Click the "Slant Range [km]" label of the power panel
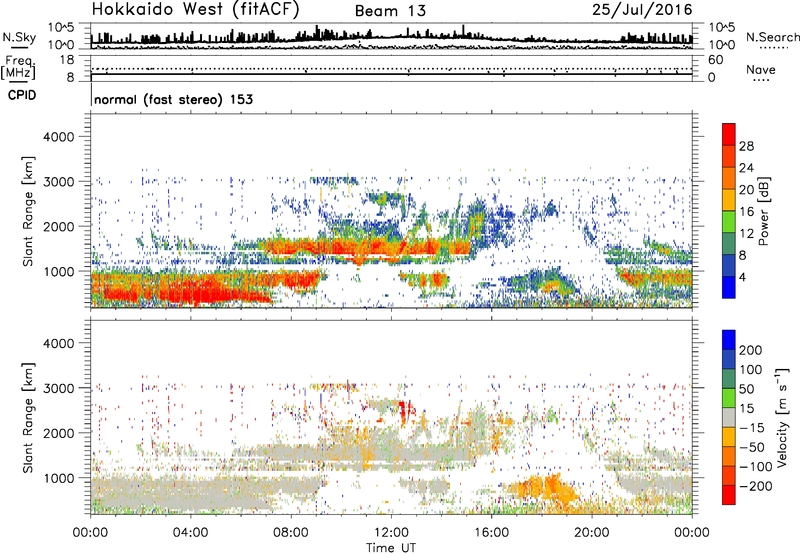Image resolution: width=800 pixels, height=554 pixels. tap(28, 211)
